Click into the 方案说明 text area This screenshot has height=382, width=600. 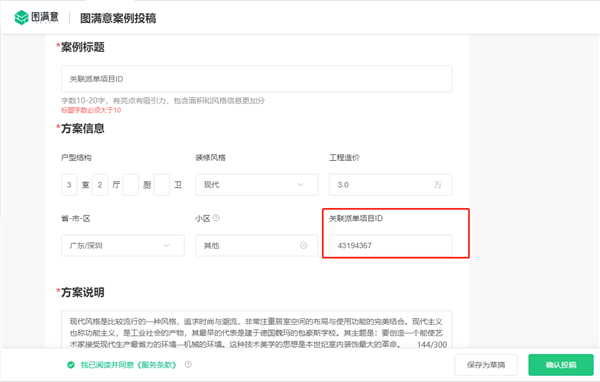256,330
